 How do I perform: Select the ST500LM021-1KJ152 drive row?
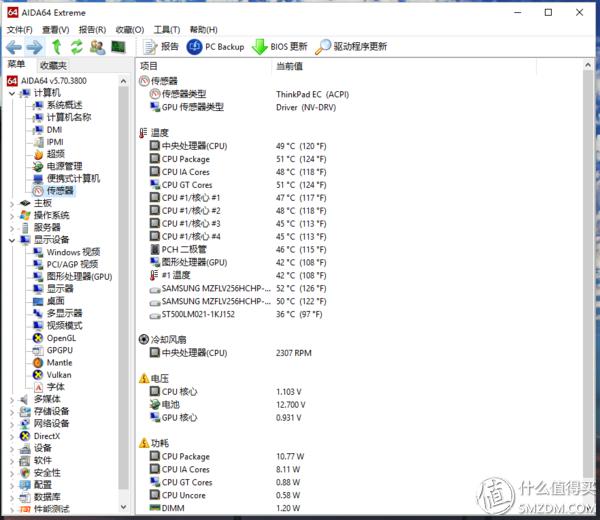point(236,315)
